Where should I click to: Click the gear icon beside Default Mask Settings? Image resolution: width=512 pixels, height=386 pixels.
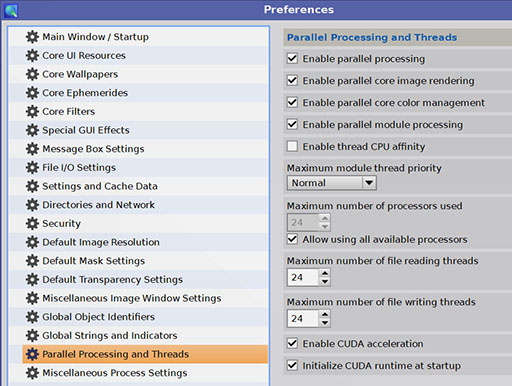32,261
